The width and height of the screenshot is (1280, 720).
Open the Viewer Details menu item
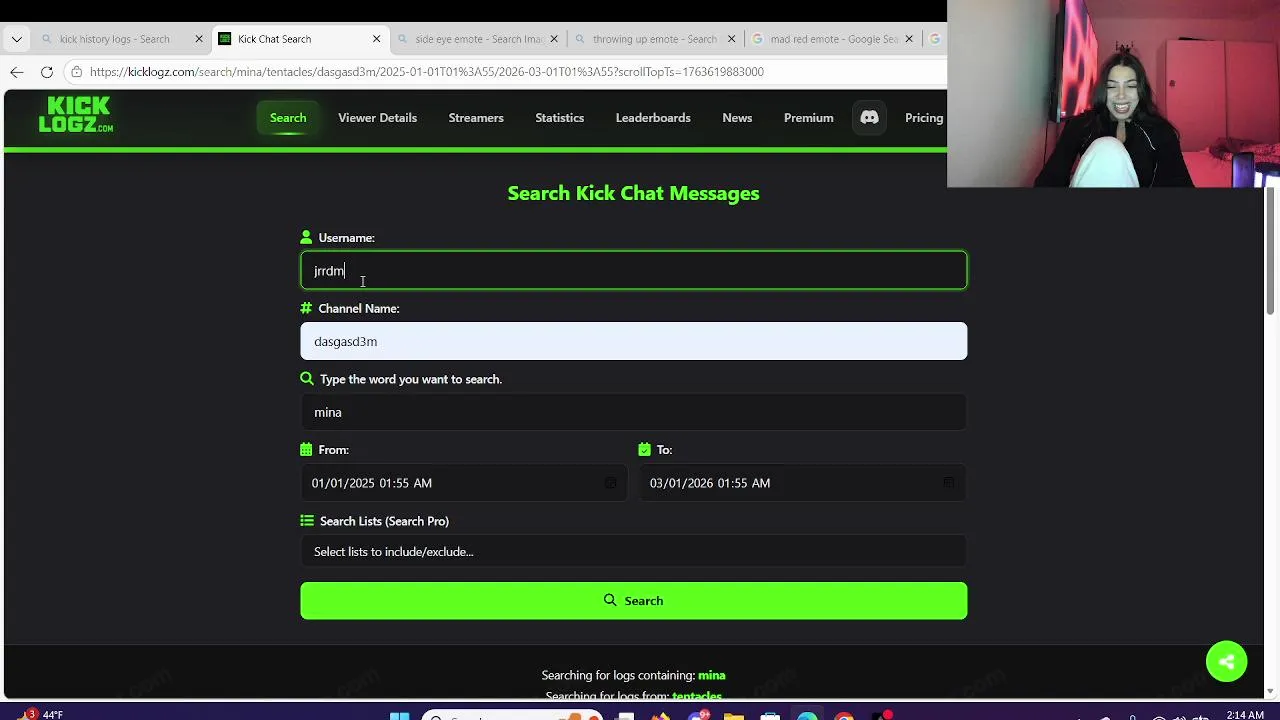click(377, 118)
